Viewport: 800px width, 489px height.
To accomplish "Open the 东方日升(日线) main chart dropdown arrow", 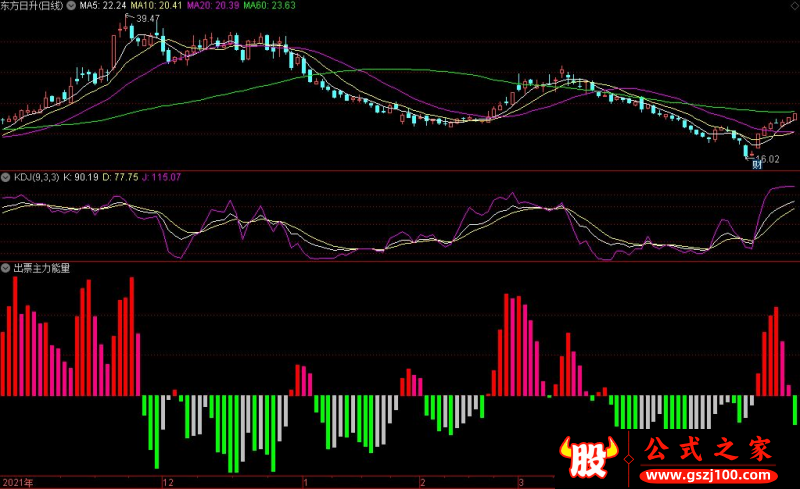I will pos(71,6).
